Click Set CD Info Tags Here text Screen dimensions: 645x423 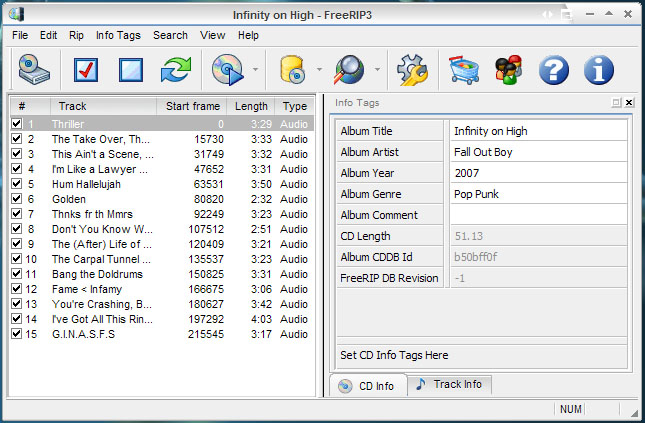pyautogui.click(x=394, y=355)
